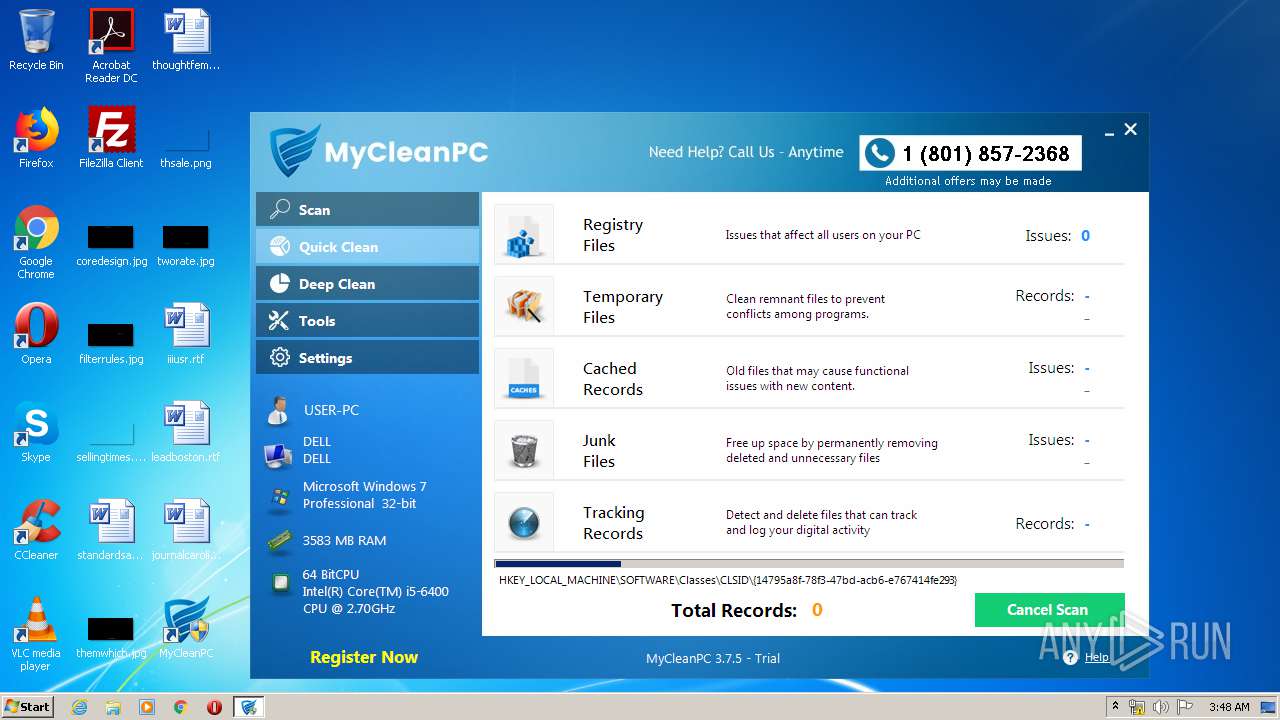The height and width of the screenshot is (720, 1280).
Task: Show hidden system tray icons
Action: tap(1115, 707)
